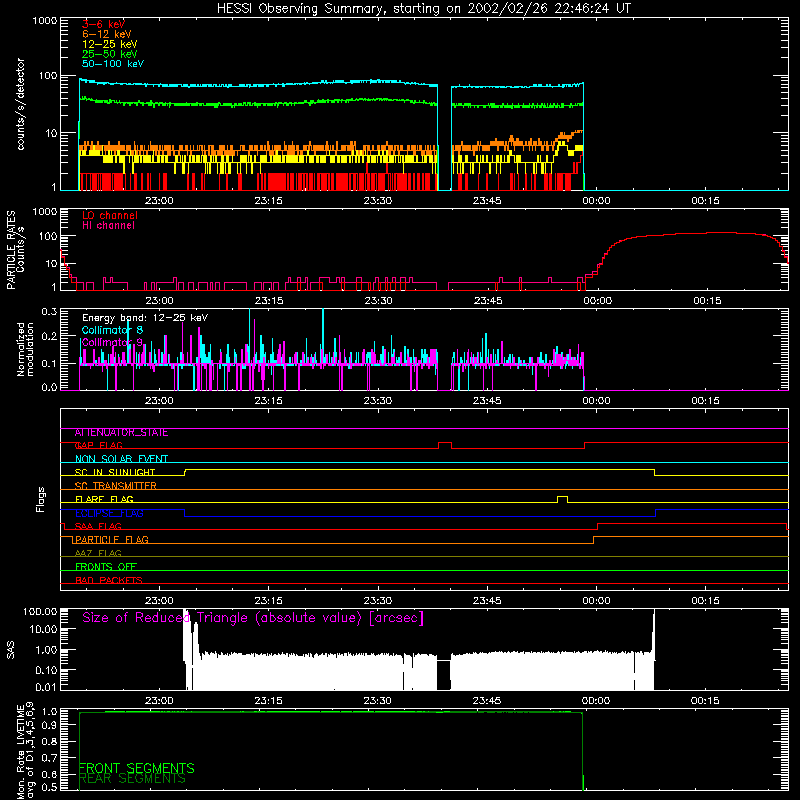Click the FRONT SEGMENTS legend label
The height and width of the screenshot is (800, 800).
[x=137, y=768]
